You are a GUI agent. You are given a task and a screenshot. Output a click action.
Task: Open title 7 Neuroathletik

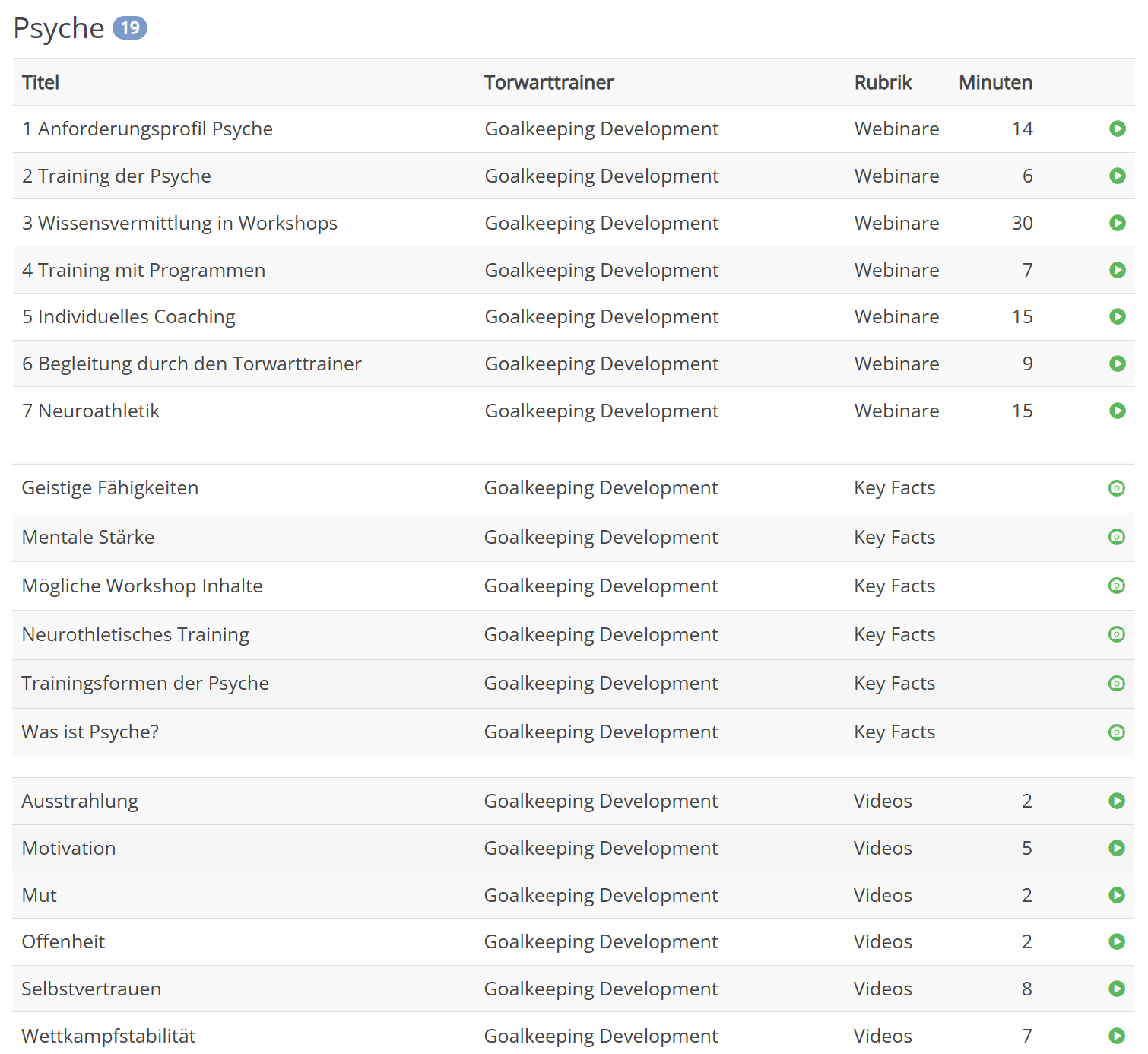(x=90, y=411)
